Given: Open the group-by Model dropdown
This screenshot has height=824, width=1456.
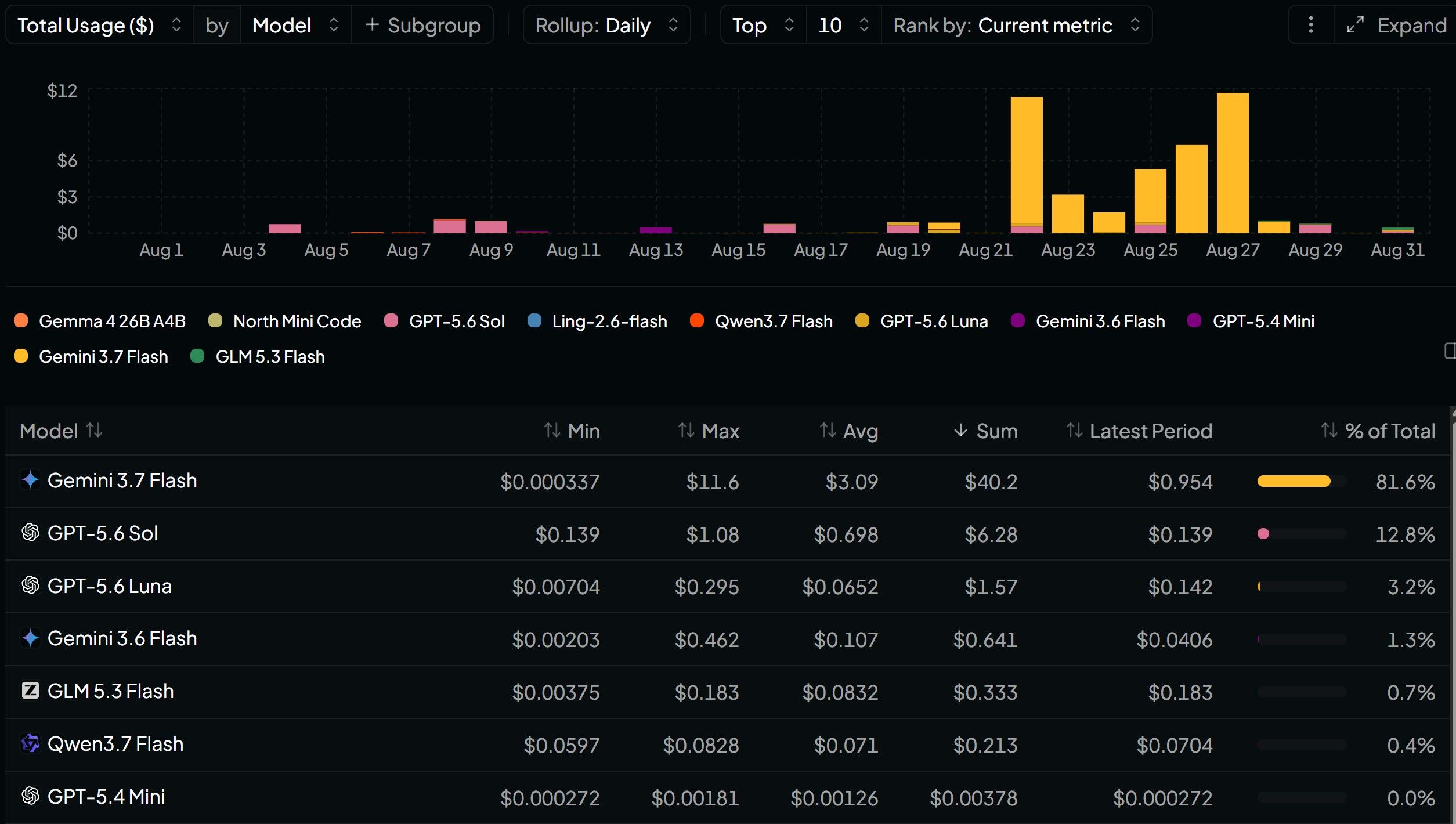Looking at the screenshot, I should pos(295,25).
